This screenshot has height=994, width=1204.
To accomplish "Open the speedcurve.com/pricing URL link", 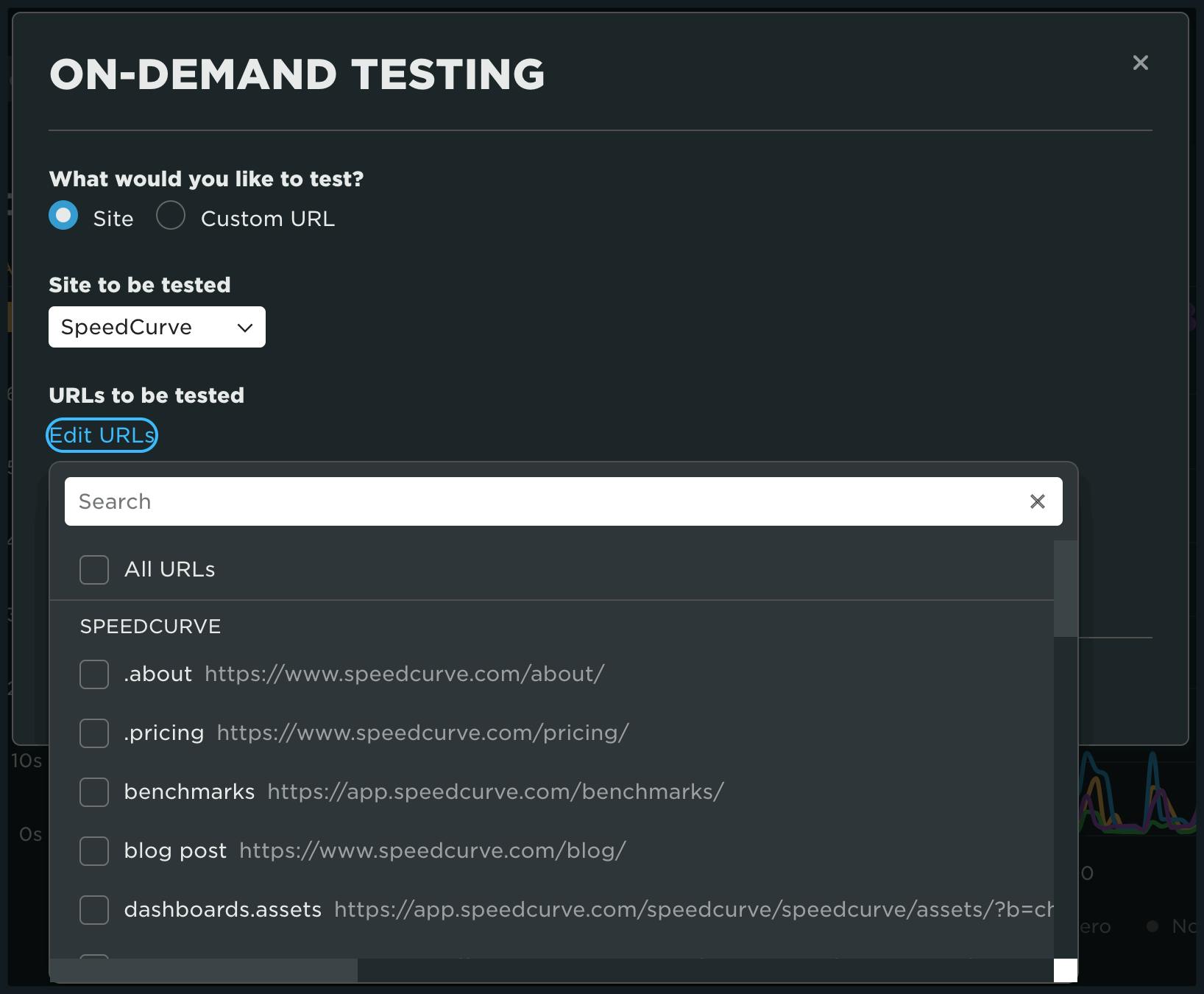I will coord(421,733).
